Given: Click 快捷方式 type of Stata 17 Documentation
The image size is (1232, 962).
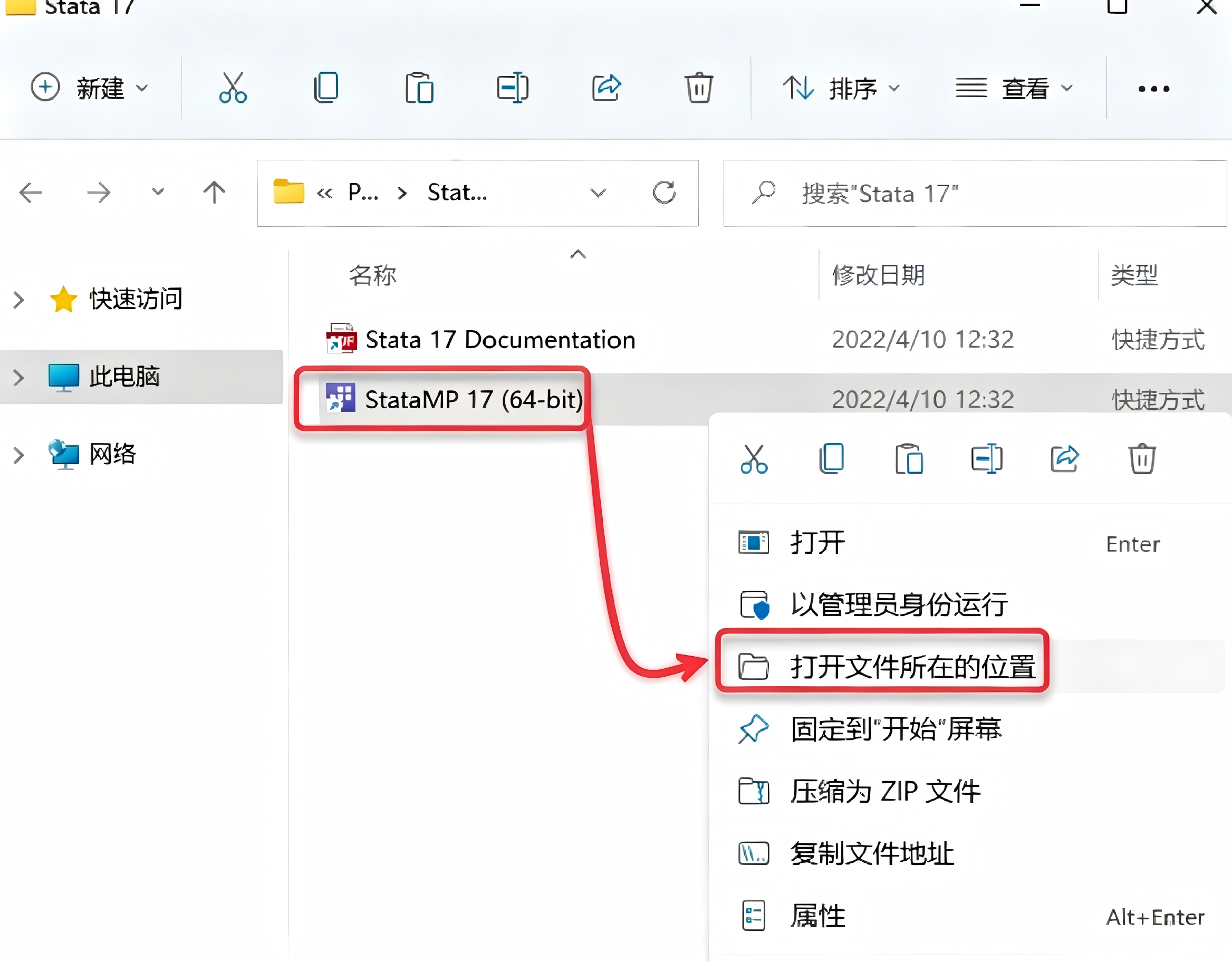Looking at the screenshot, I should (x=1158, y=340).
